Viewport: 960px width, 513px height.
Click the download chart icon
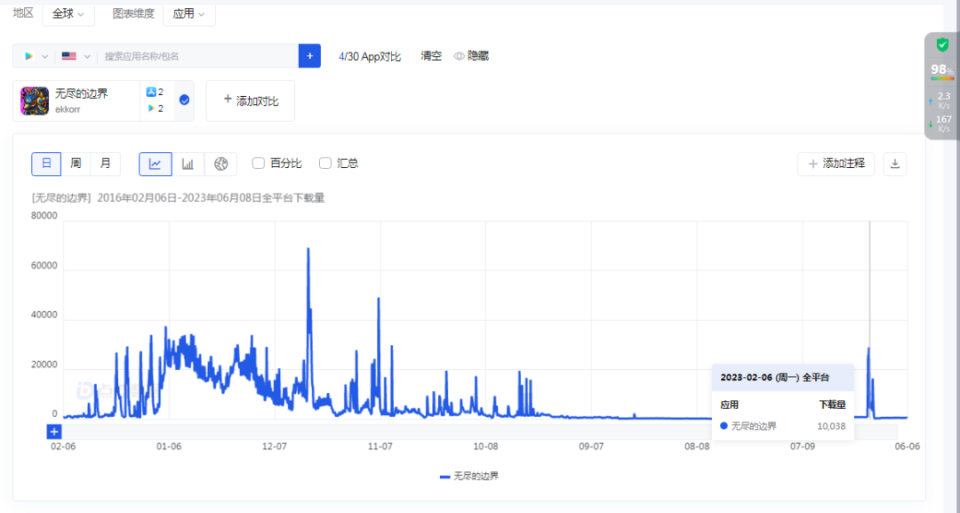click(895, 164)
